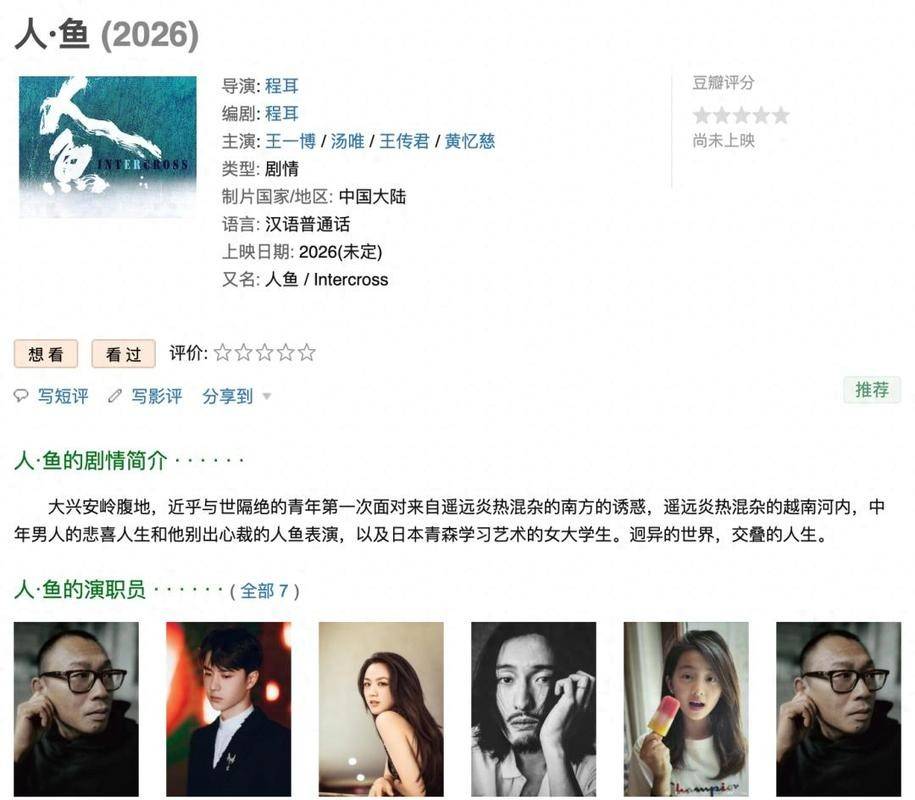Screen dimensions: 915x800
Task: Open 全部 7 full cast list
Action: [265, 591]
